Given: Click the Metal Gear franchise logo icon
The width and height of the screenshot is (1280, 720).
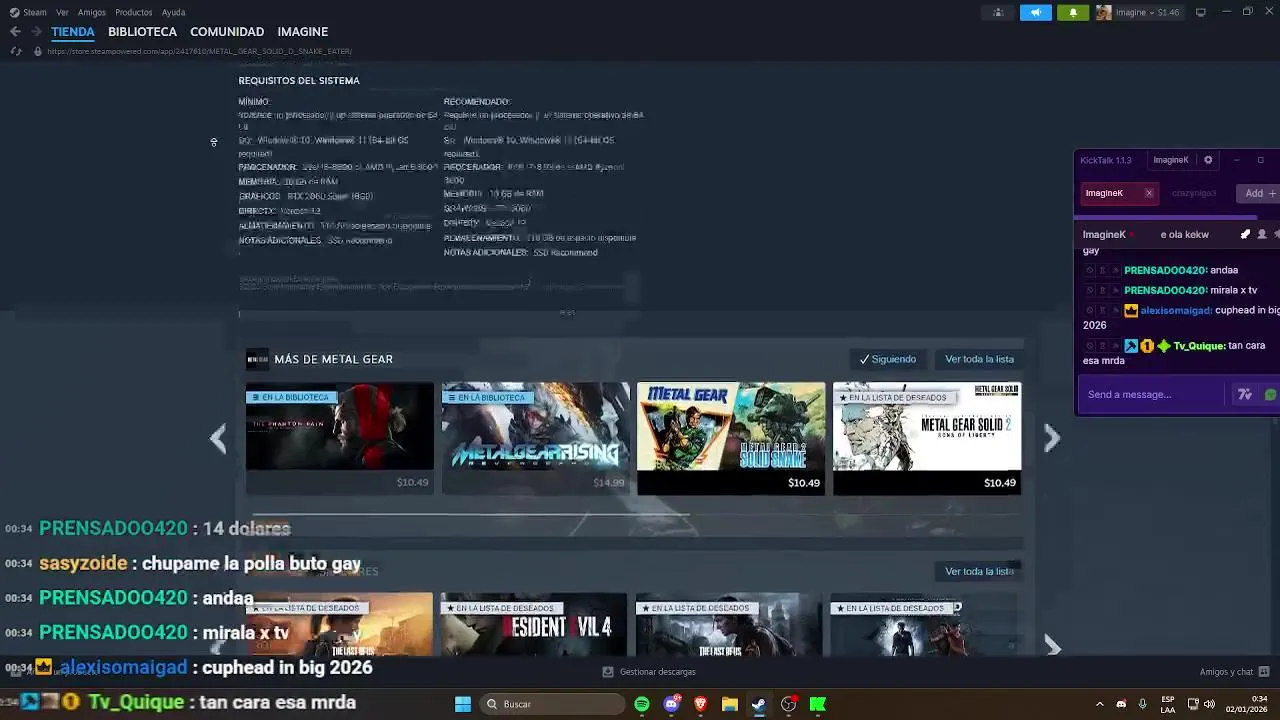Looking at the screenshot, I should tap(257, 359).
